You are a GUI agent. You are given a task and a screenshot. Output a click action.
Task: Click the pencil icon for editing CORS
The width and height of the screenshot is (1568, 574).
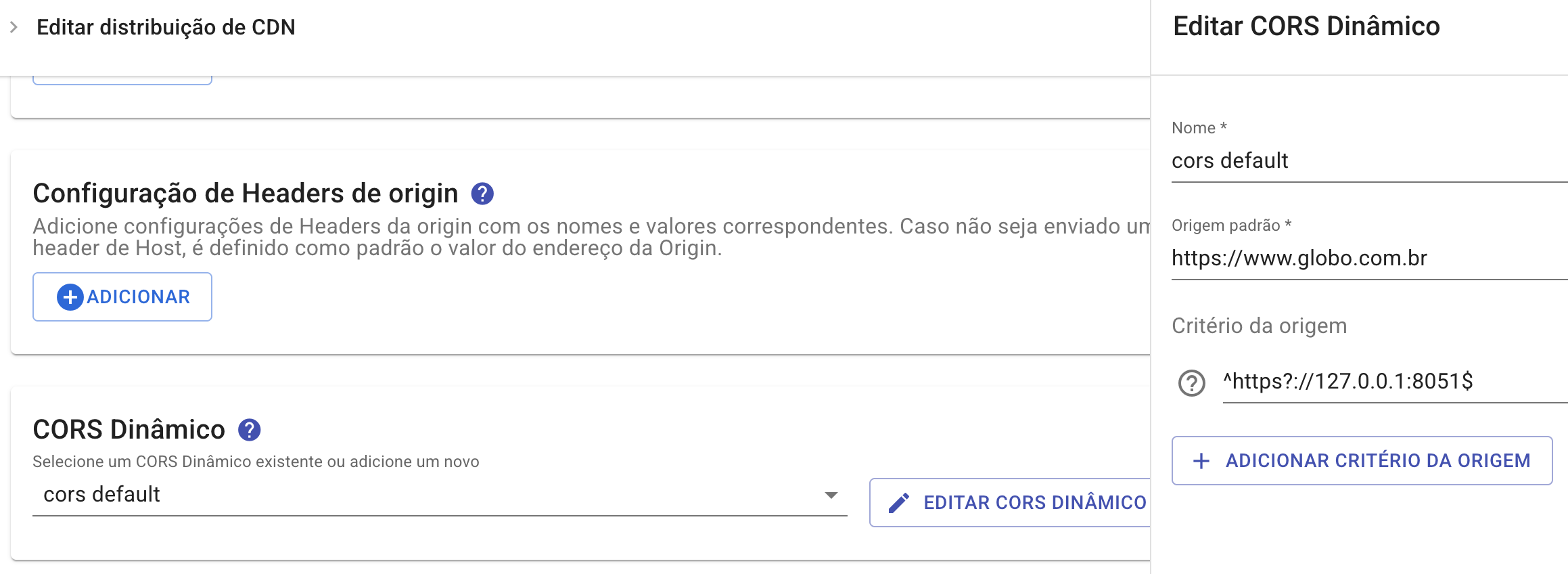click(x=899, y=503)
